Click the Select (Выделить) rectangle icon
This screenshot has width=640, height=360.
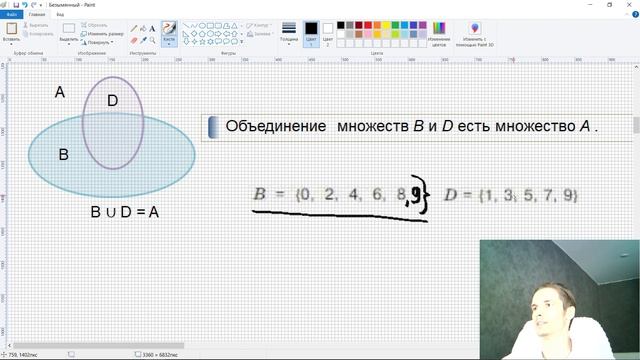coord(69,29)
